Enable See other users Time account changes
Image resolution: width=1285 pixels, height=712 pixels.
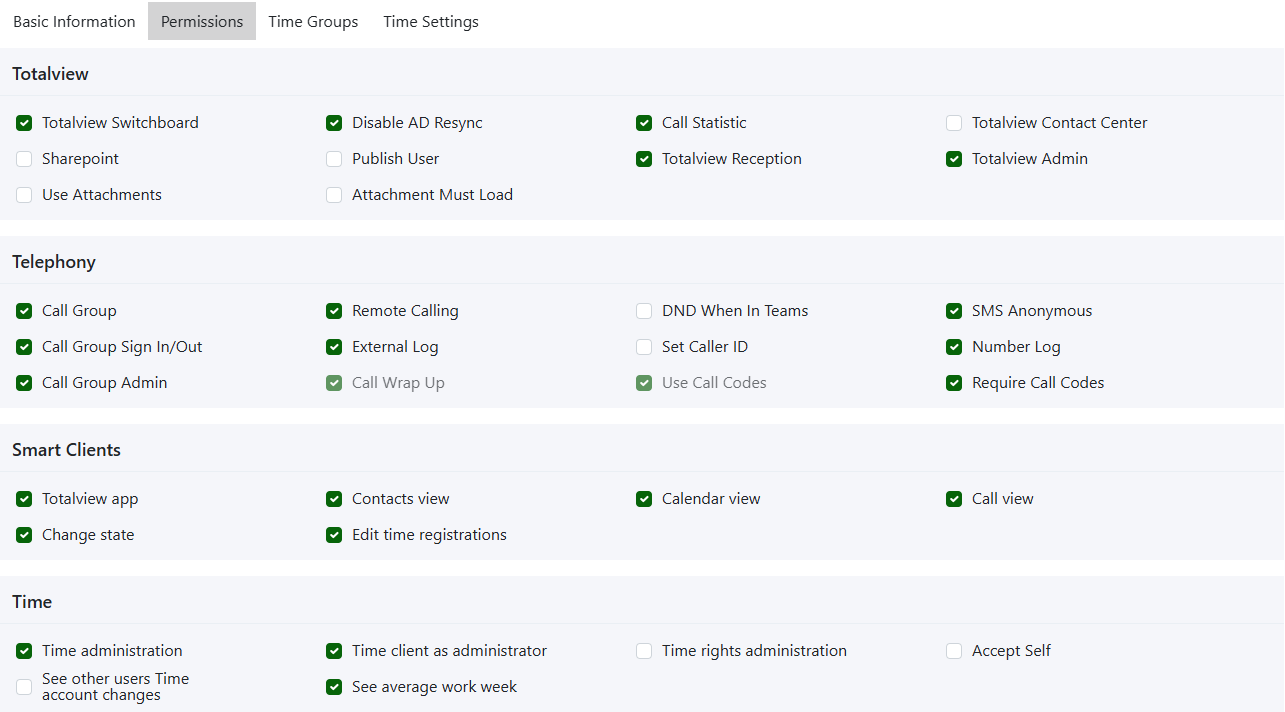[24, 687]
